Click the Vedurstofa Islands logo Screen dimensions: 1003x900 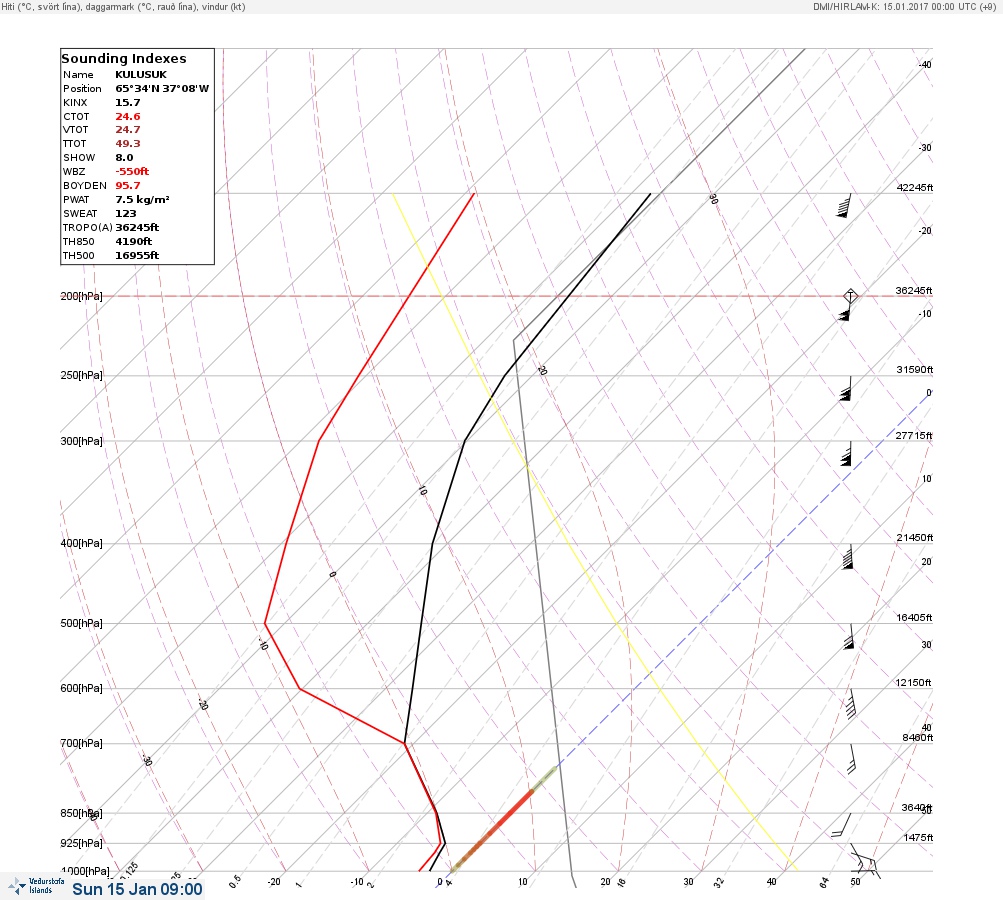[x=36, y=886]
